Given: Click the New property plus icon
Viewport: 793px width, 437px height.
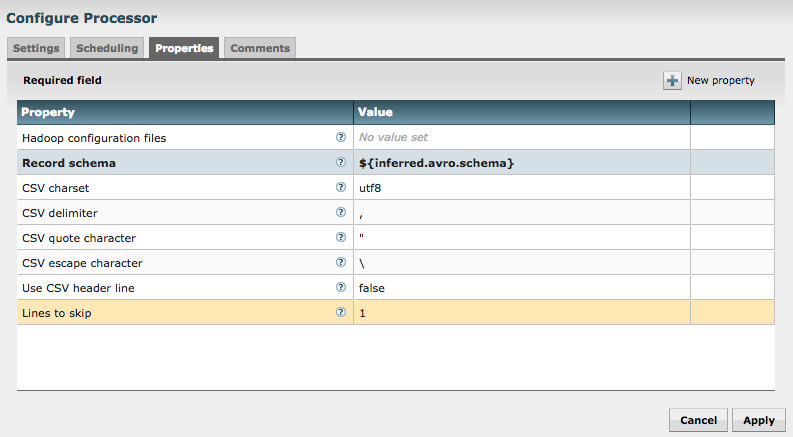Looking at the screenshot, I should [672, 80].
